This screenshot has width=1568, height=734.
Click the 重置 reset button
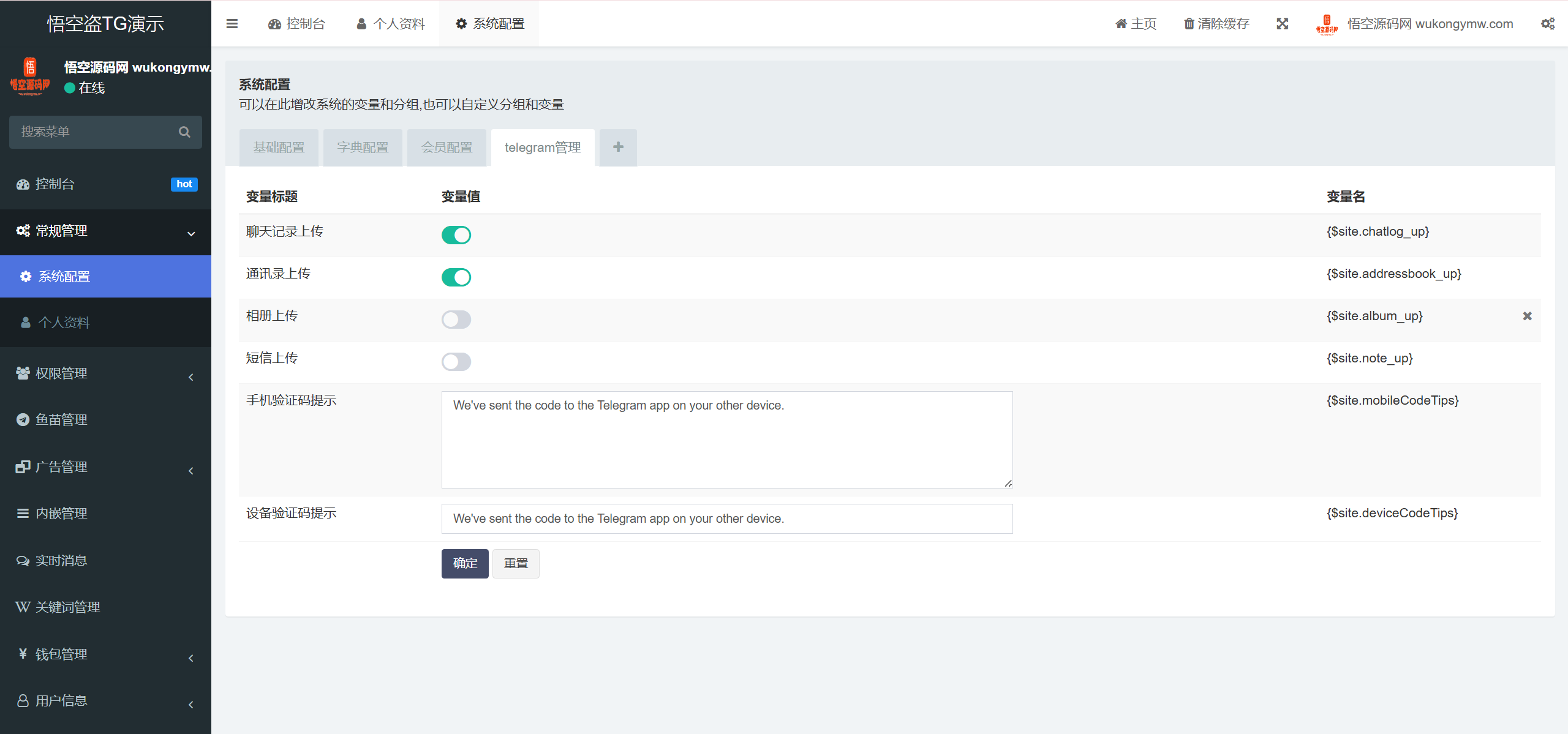point(516,563)
